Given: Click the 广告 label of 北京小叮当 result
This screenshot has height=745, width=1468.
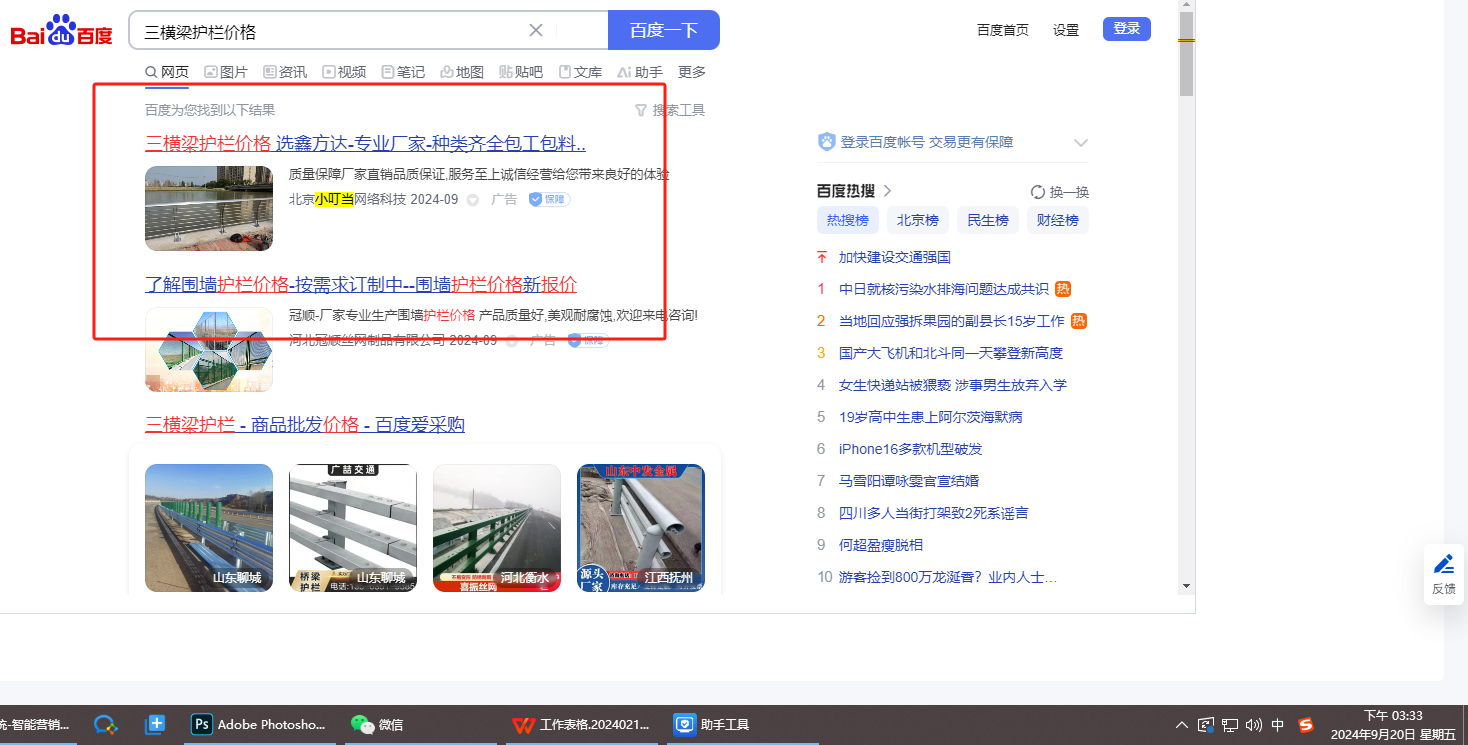Looking at the screenshot, I should tap(504, 199).
